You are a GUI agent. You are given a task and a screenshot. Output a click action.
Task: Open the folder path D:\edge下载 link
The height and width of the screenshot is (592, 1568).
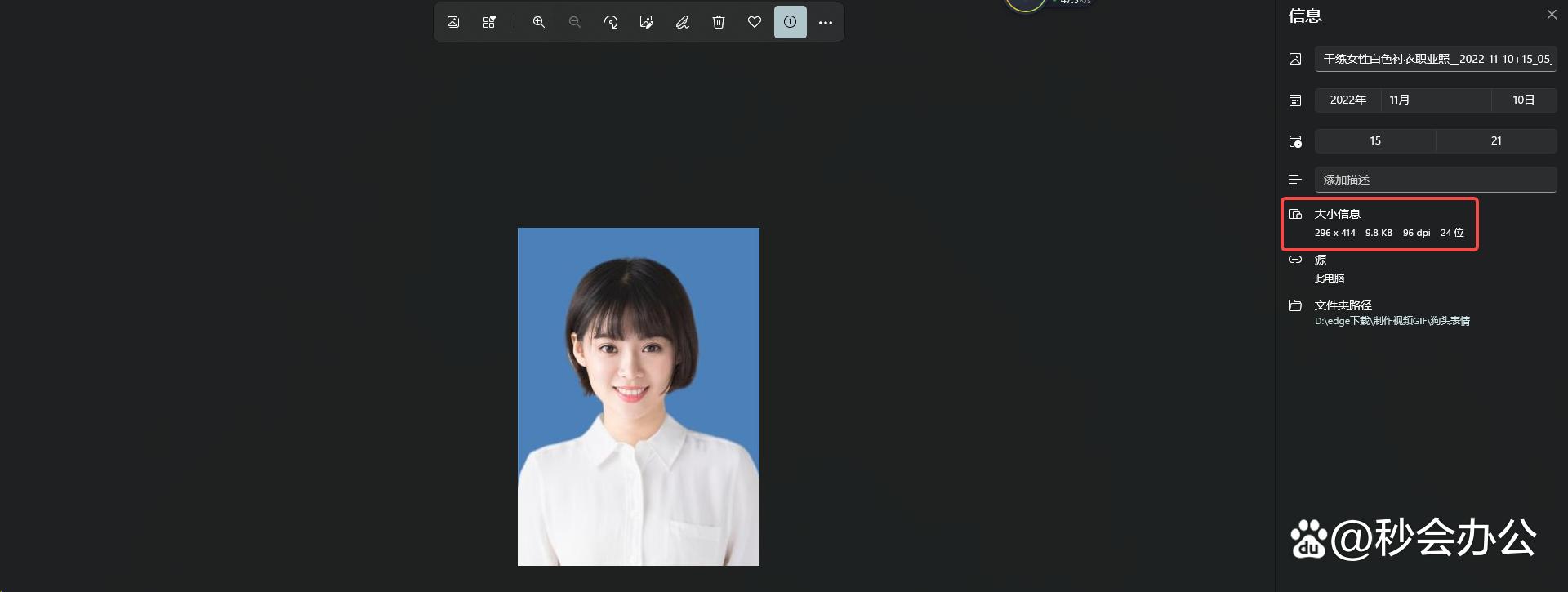click(x=1392, y=321)
